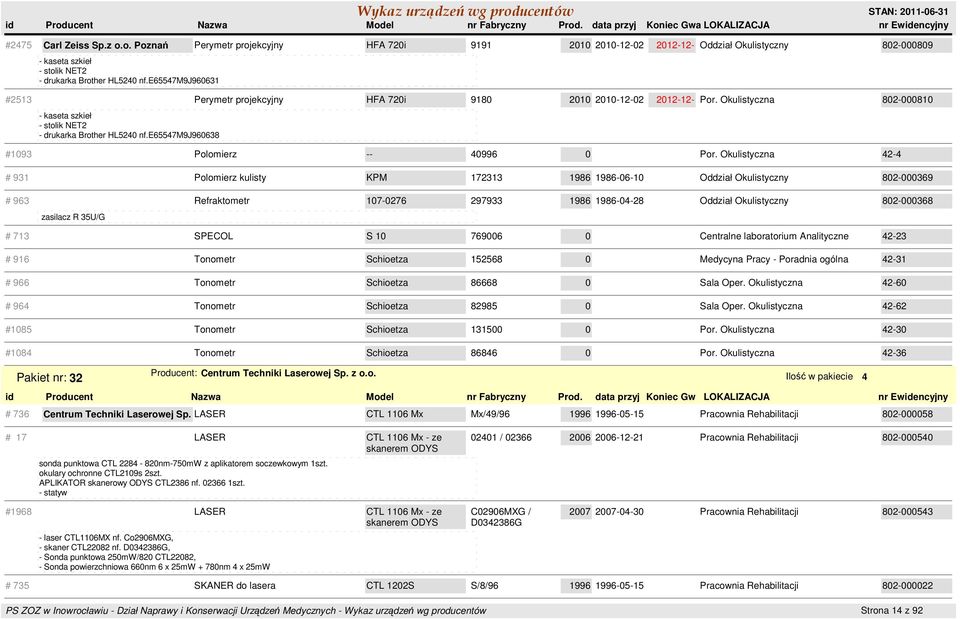Select serial number "C02906MXG / D0342386G"
This screenshot has height=619, width=960.
(x=501, y=517)
